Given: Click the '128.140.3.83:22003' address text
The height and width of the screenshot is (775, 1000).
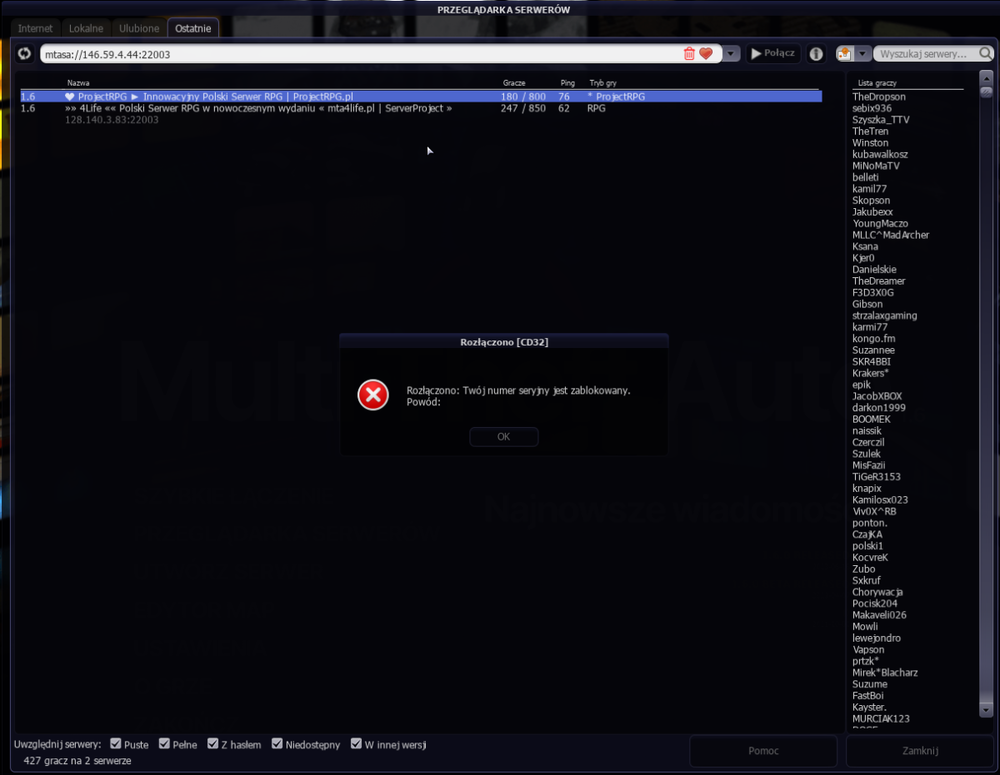Looking at the screenshot, I should click(112, 120).
